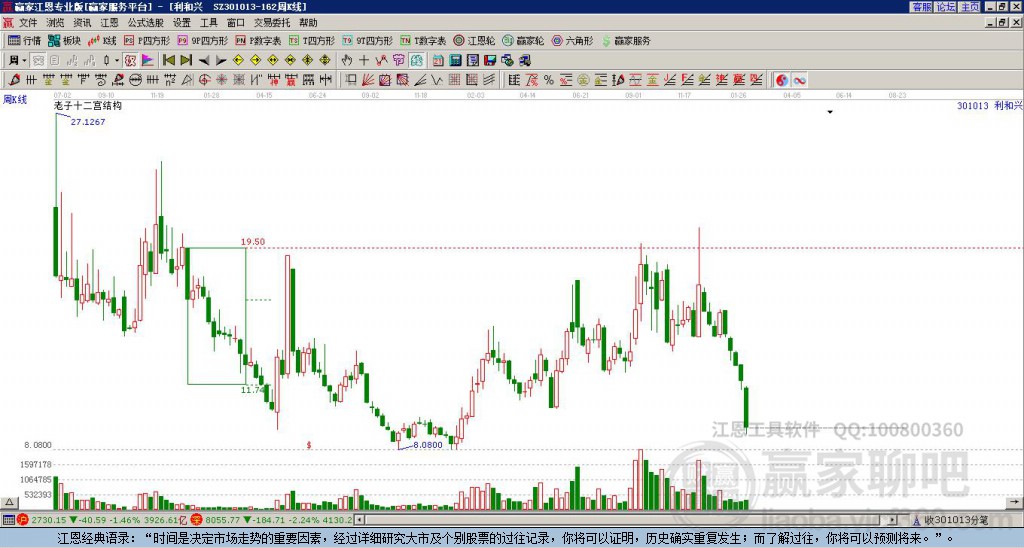Click the small black dropdown triangle above chart
Screen dimensions: 1024x548
(830, 112)
